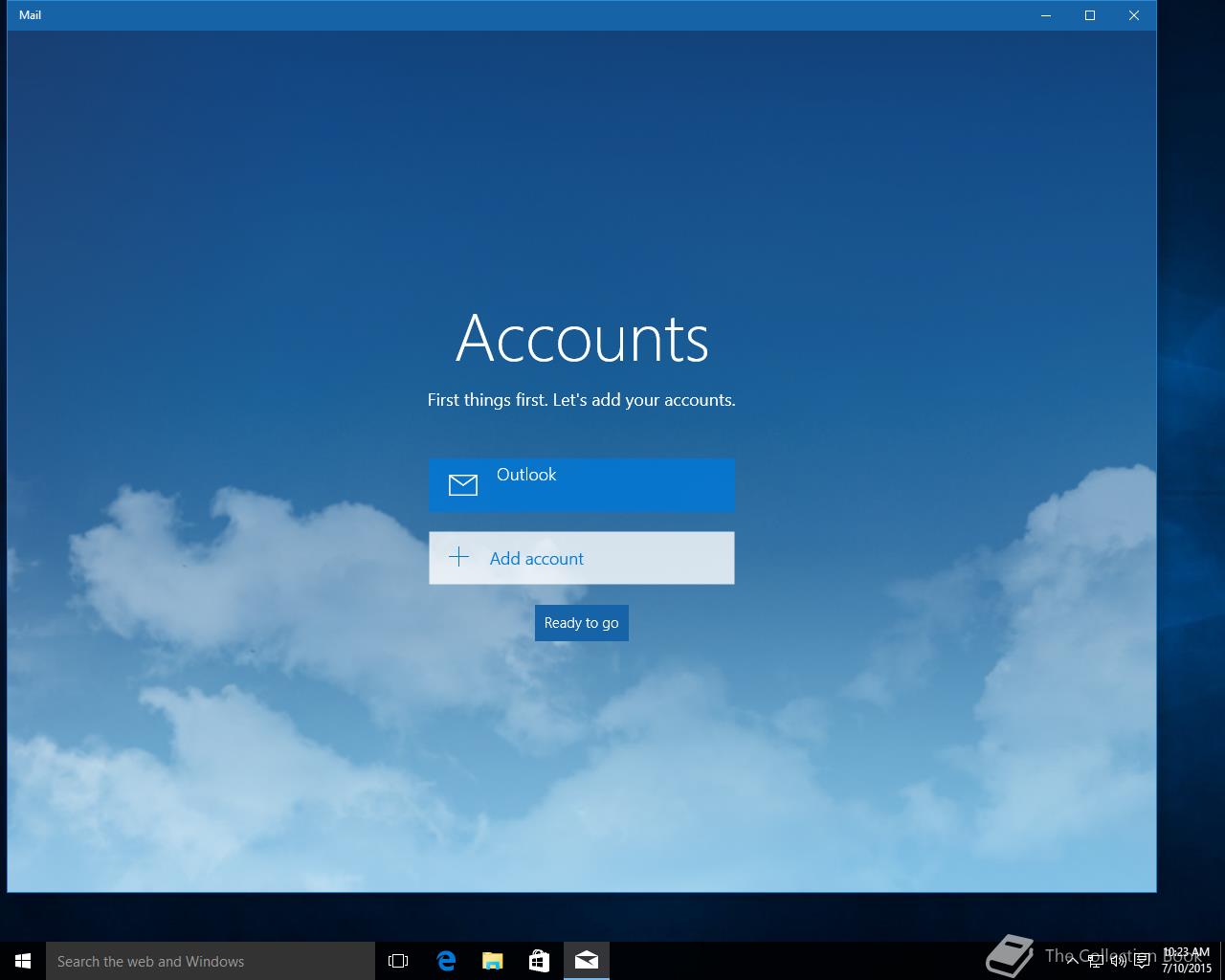Click the plus icon beside Add account

[x=459, y=557]
